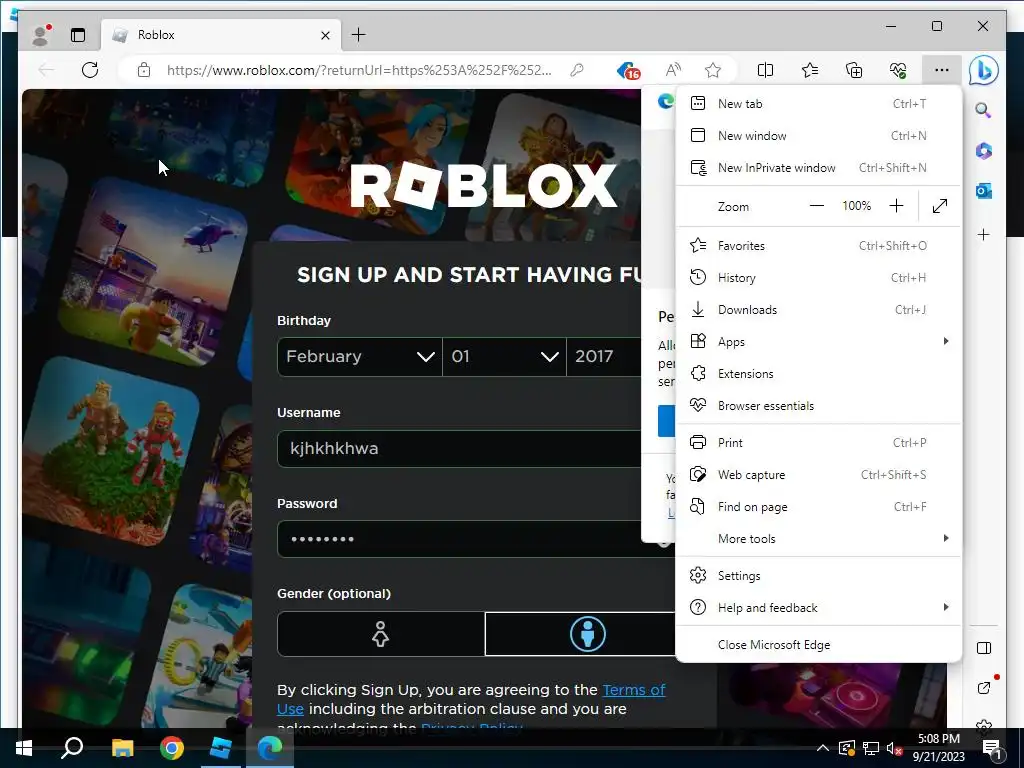View site information lock icon
Screen dimensions: 1024x768
pyautogui.click(x=144, y=70)
